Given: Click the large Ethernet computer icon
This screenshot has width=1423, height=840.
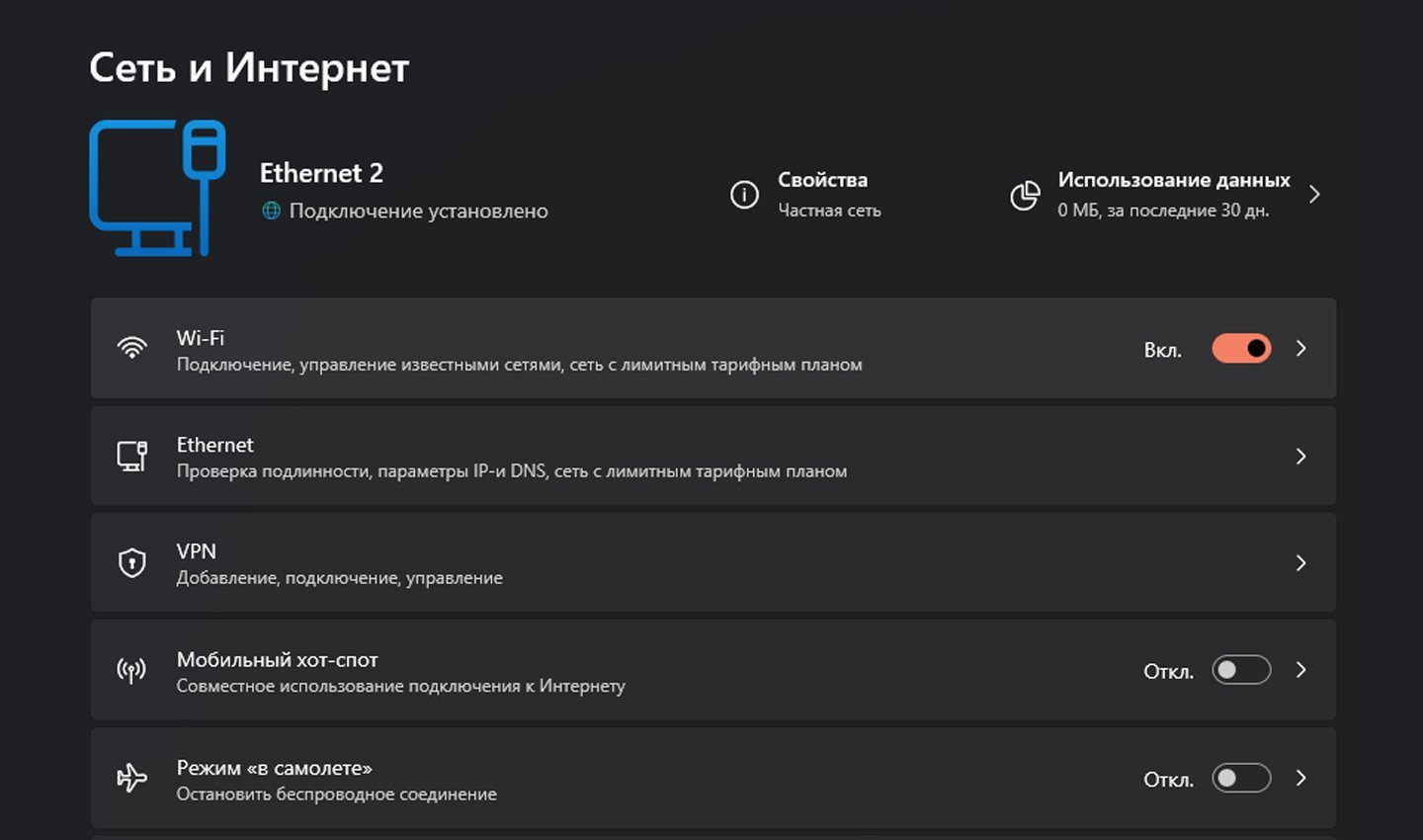Looking at the screenshot, I should [x=157, y=188].
